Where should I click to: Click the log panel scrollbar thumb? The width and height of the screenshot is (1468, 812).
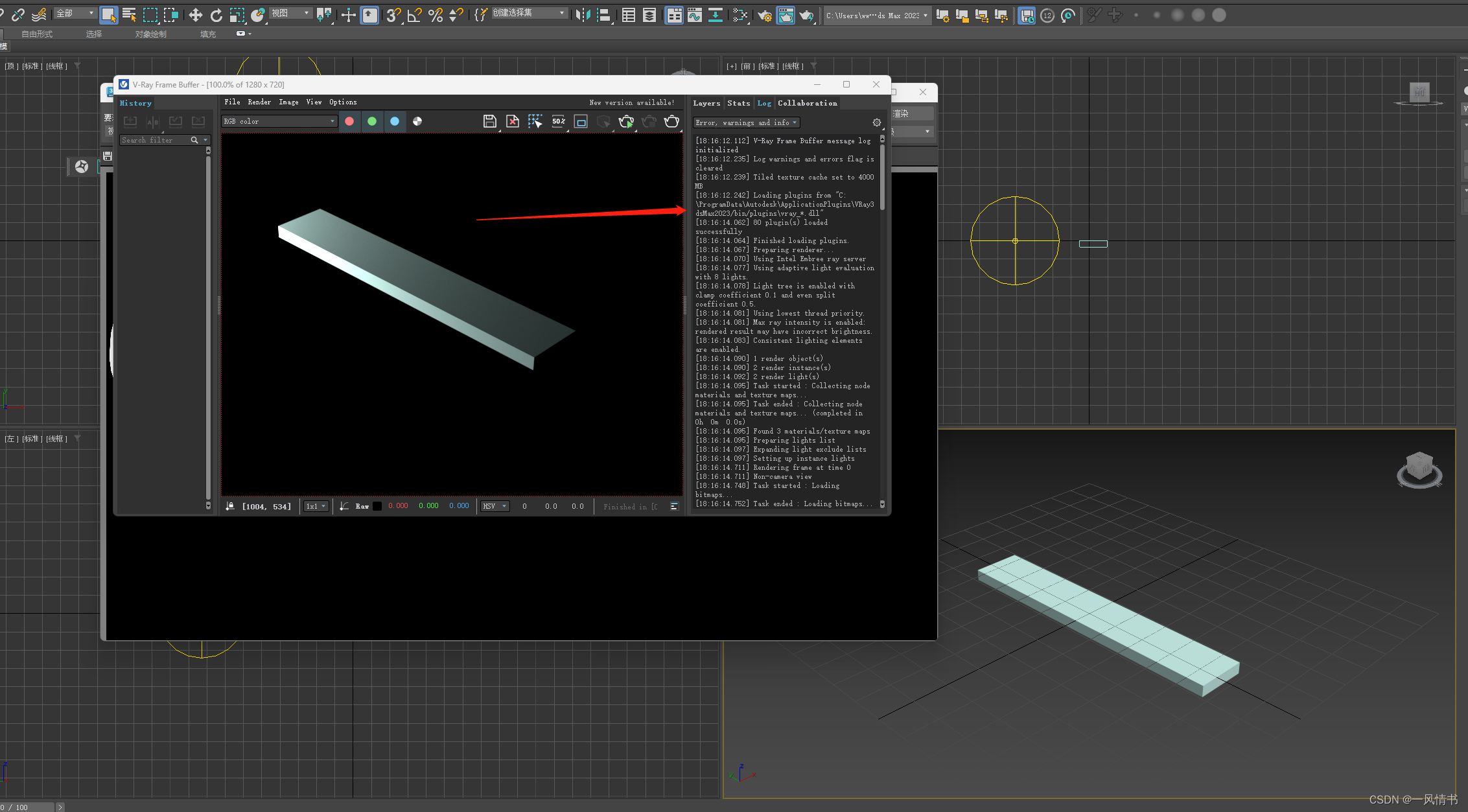click(x=882, y=177)
